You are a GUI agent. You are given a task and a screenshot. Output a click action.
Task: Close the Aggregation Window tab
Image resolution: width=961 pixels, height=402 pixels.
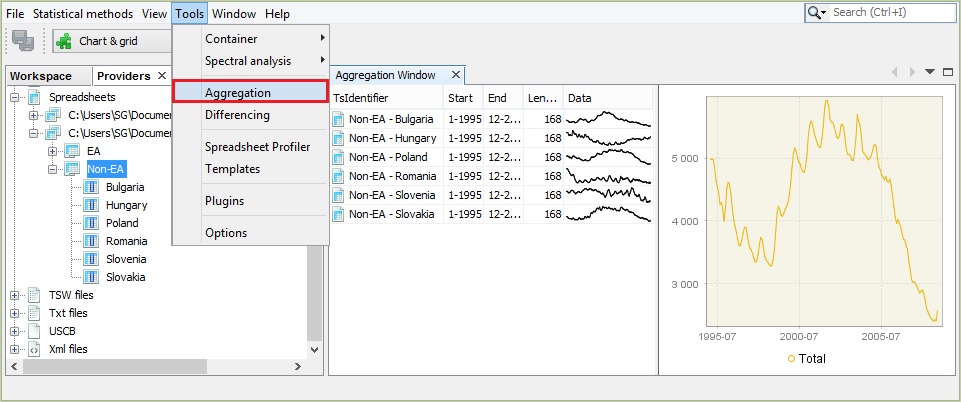point(456,75)
